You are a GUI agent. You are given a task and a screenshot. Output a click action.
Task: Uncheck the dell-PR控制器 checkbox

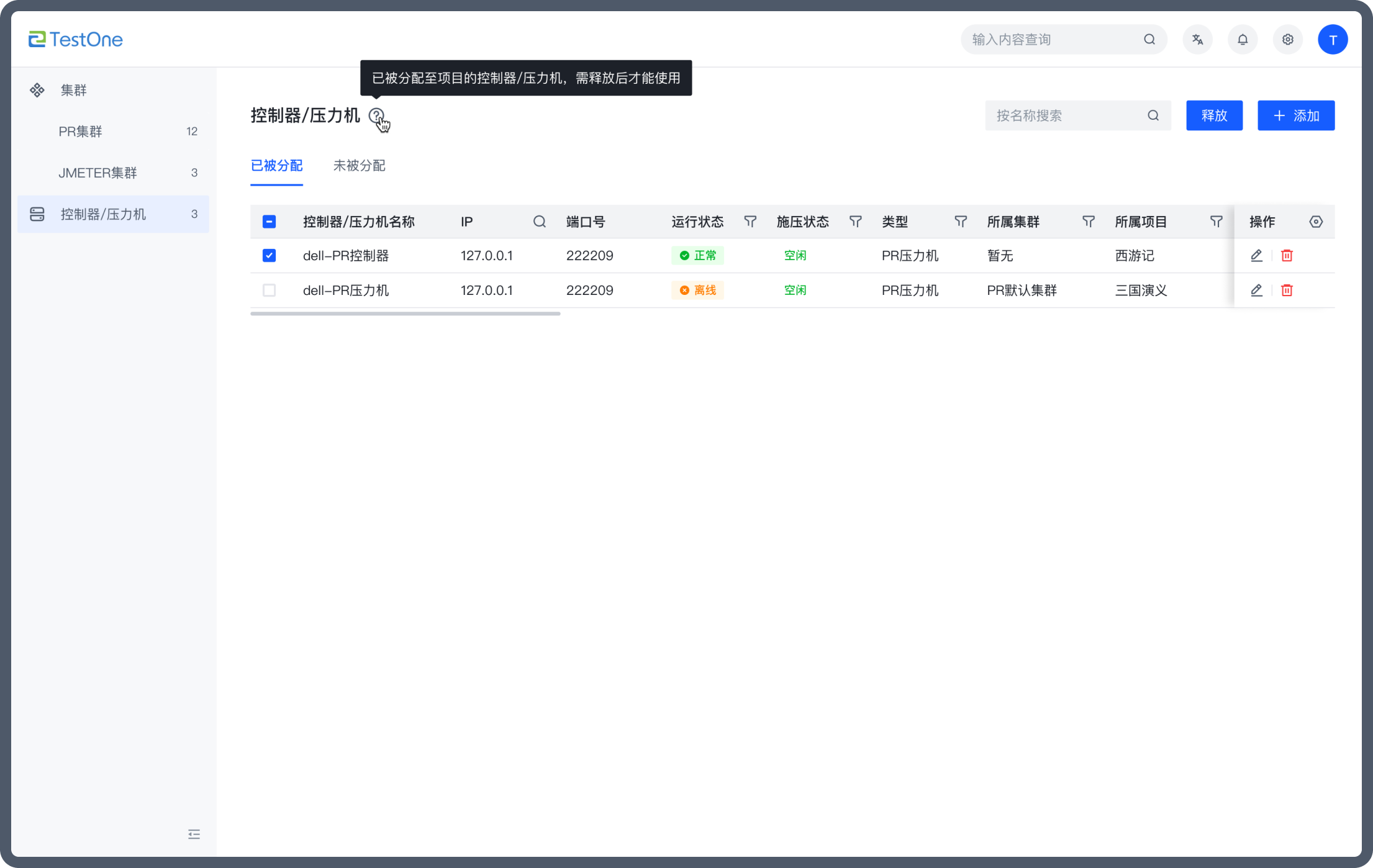269,256
